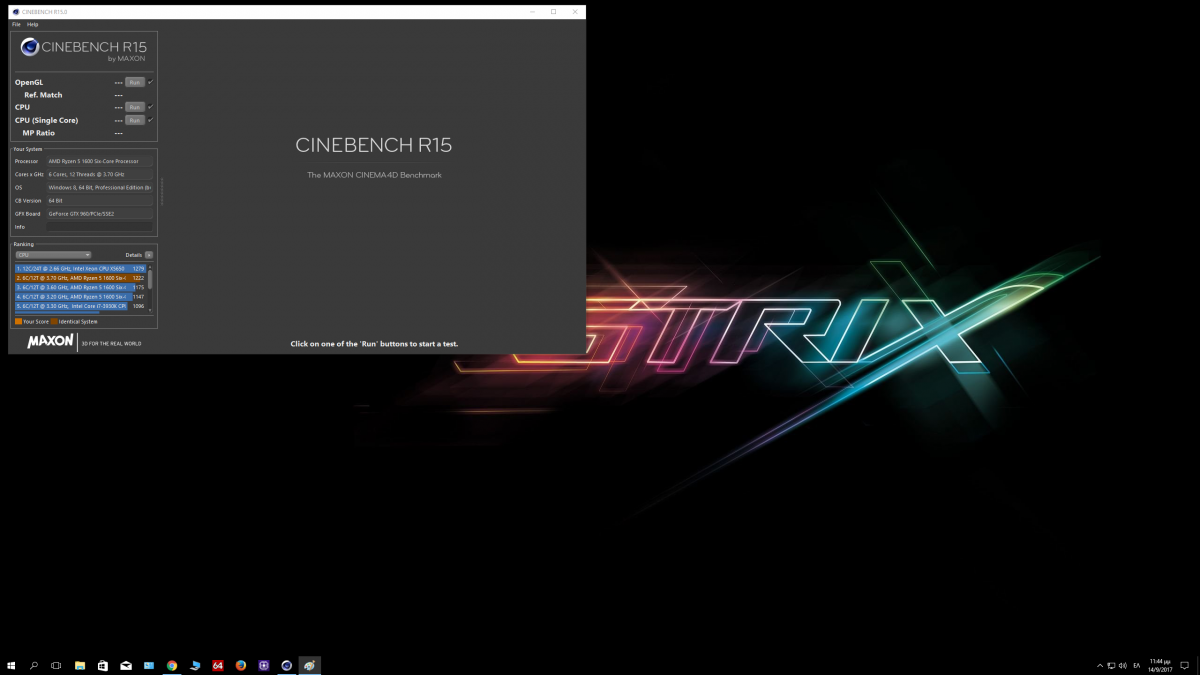Select ranking entry at 3.60 GHz Ryzen
This screenshot has height=675, width=1200.
[x=80, y=287]
